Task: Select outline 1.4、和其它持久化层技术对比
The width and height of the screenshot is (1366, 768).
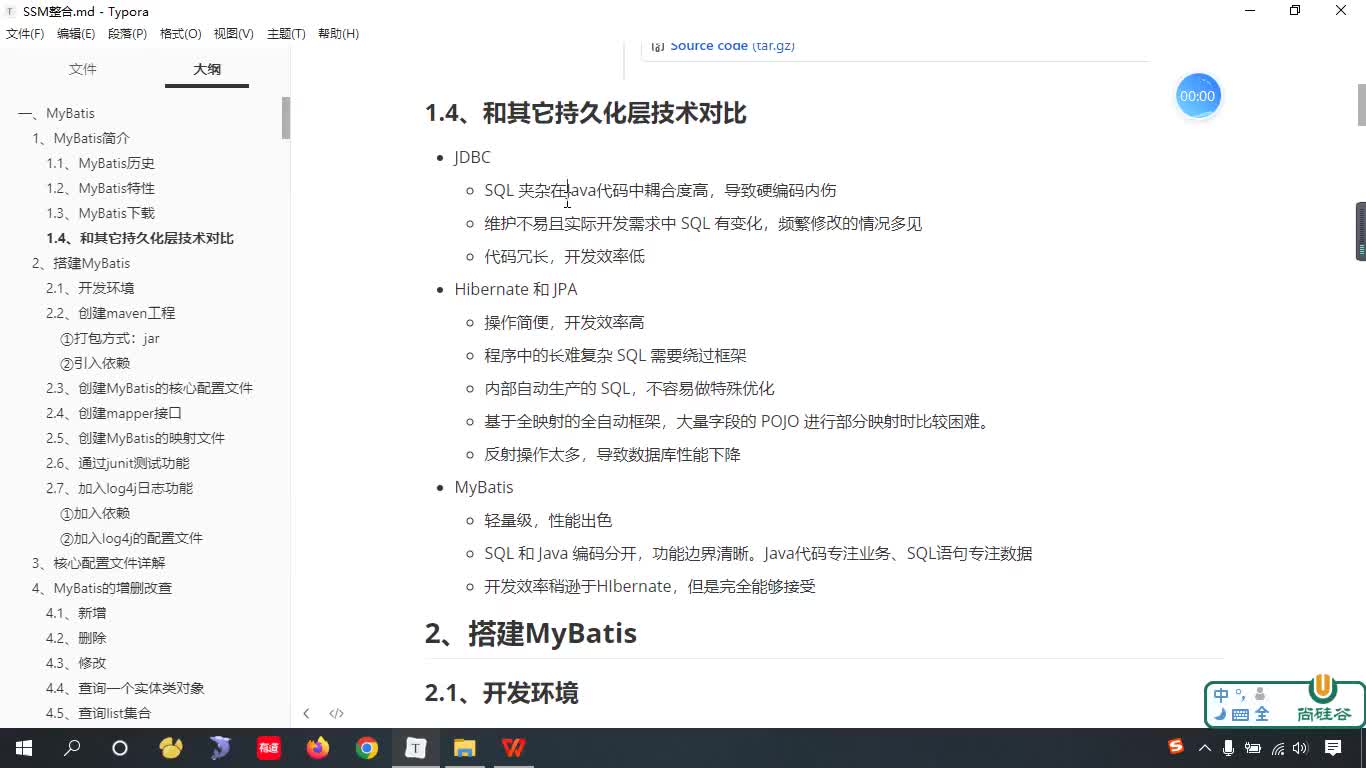Action: point(140,238)
